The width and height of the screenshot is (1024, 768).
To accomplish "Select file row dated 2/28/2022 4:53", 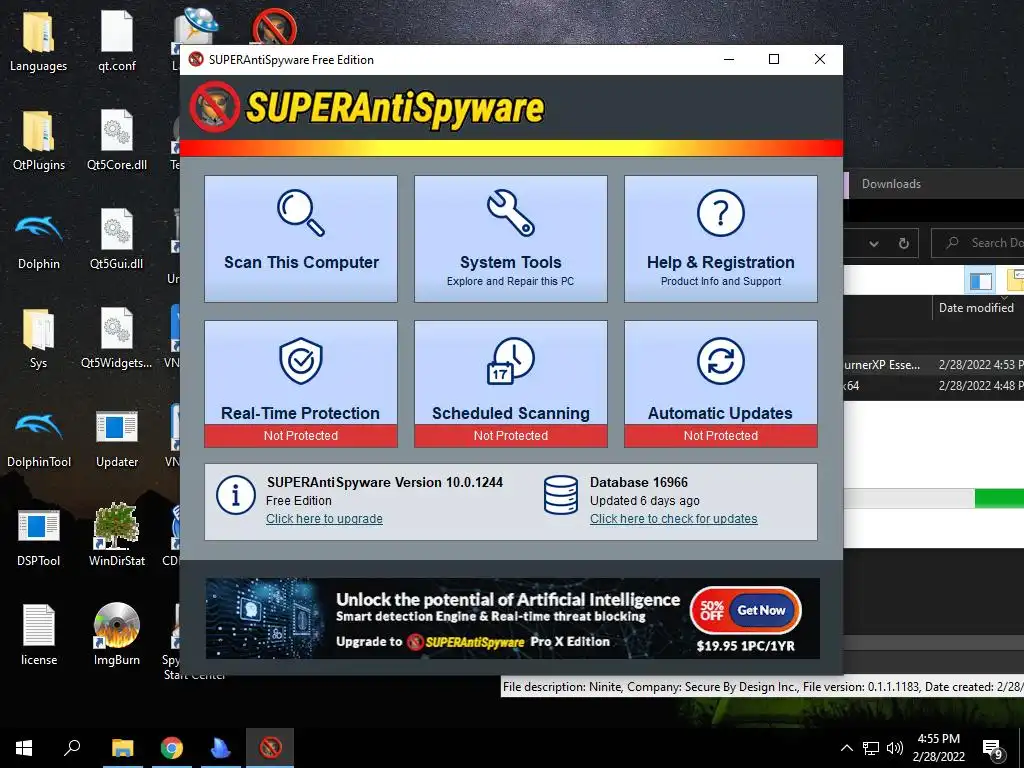I will (x=933, y=365).
